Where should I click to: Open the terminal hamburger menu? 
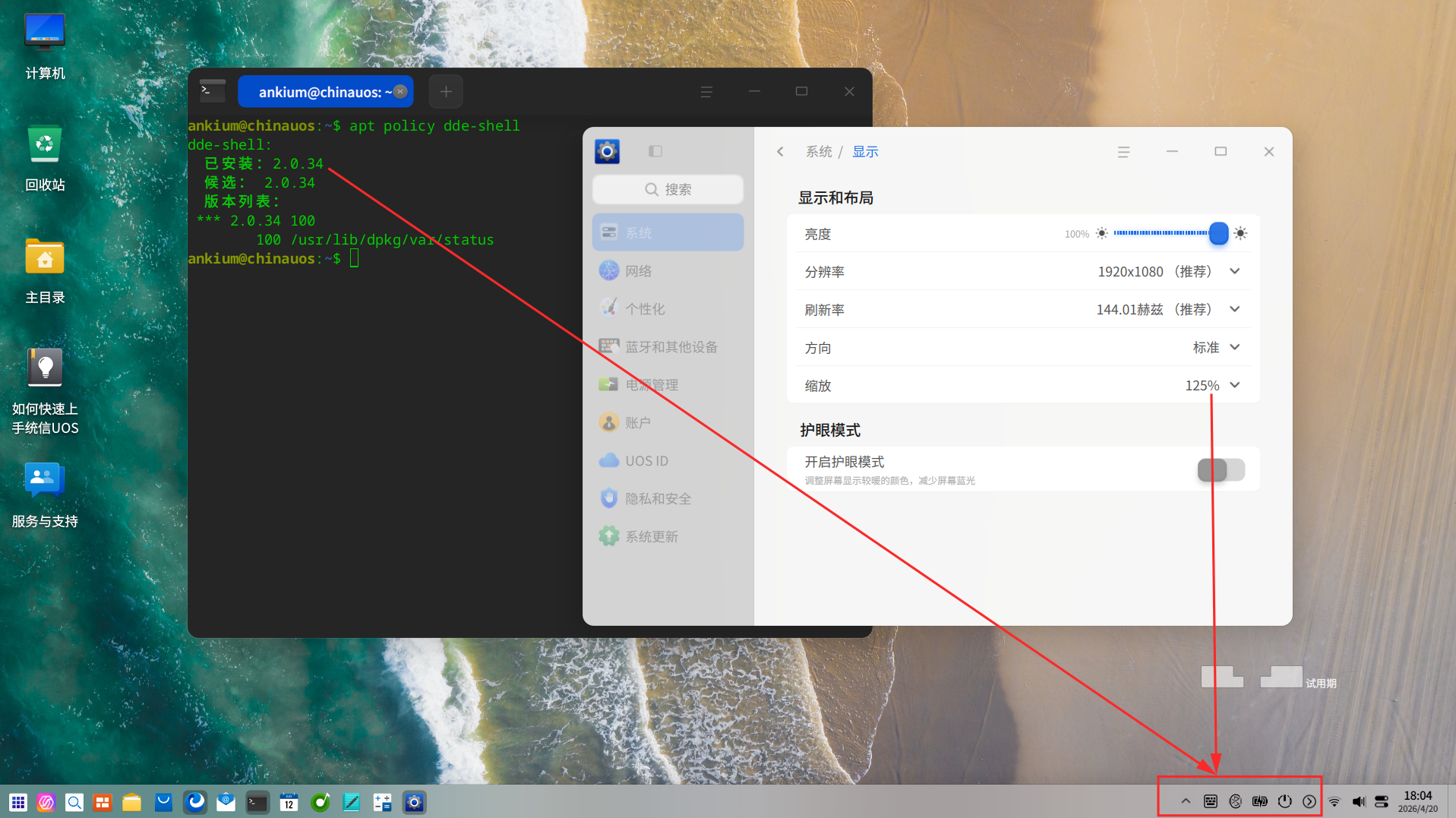(706, 92)
